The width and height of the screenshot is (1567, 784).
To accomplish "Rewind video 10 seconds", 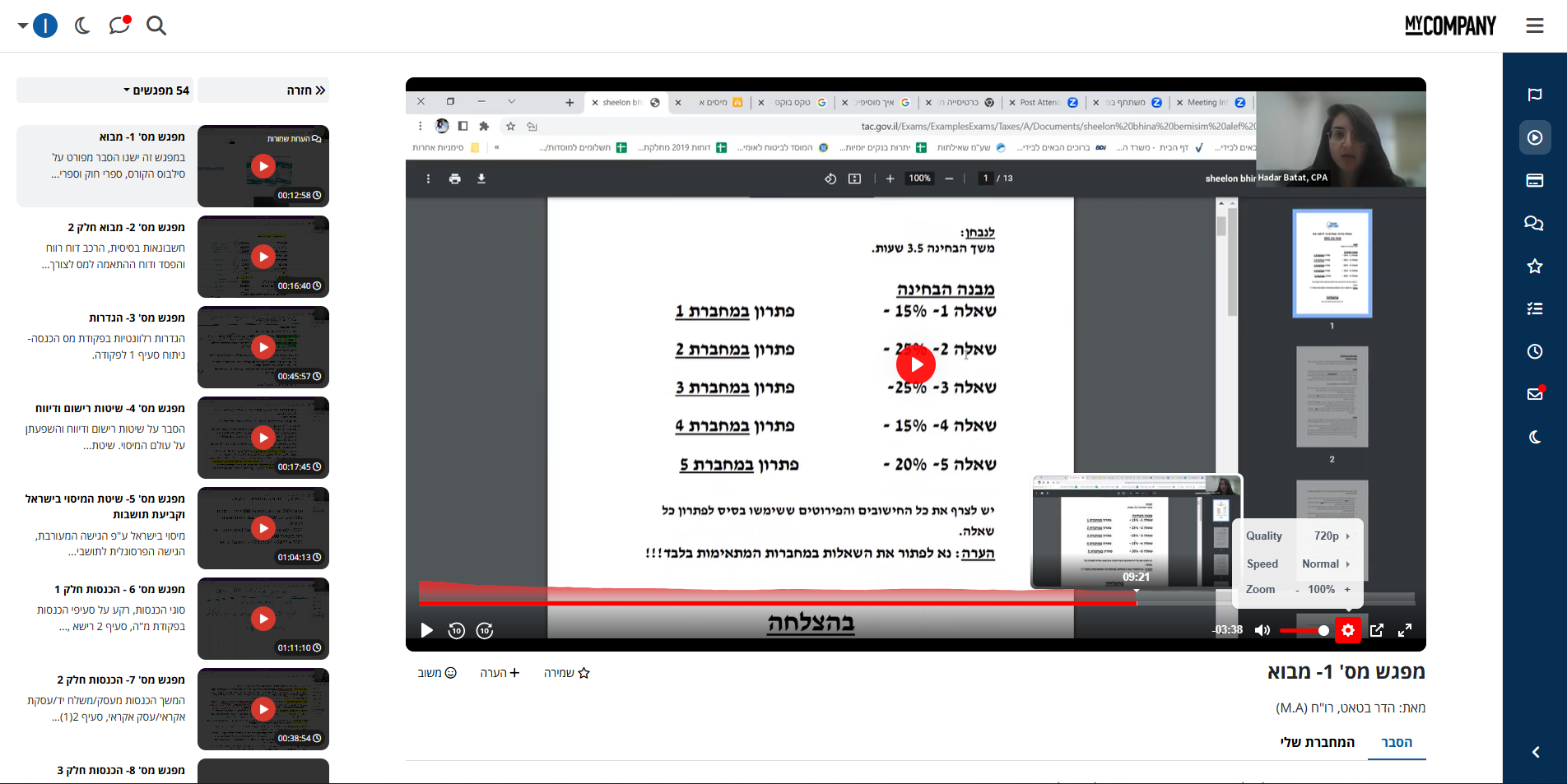I will 457,631.
